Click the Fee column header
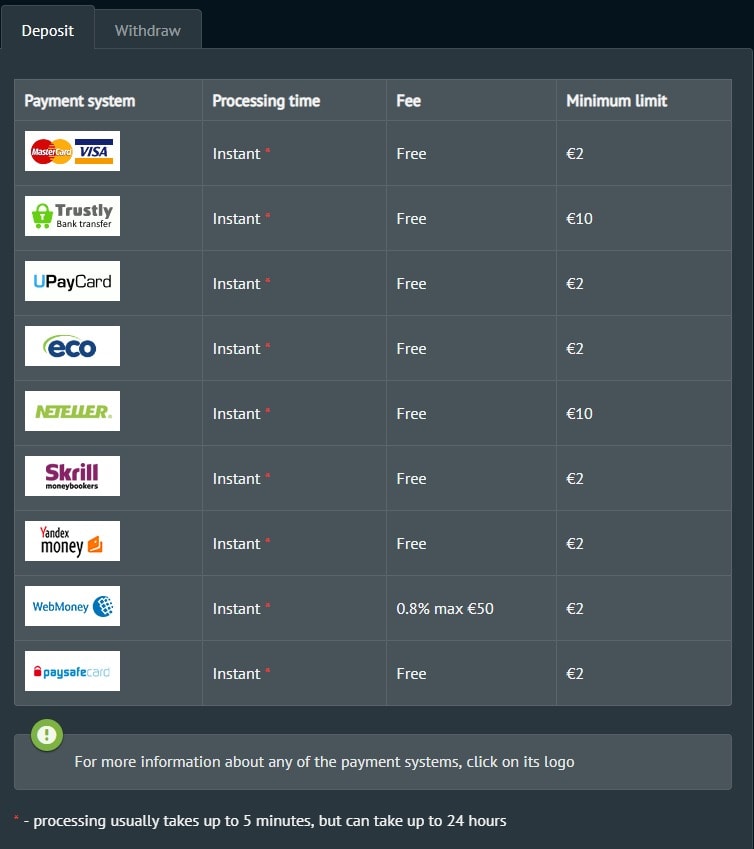 [x=408, y=101]
